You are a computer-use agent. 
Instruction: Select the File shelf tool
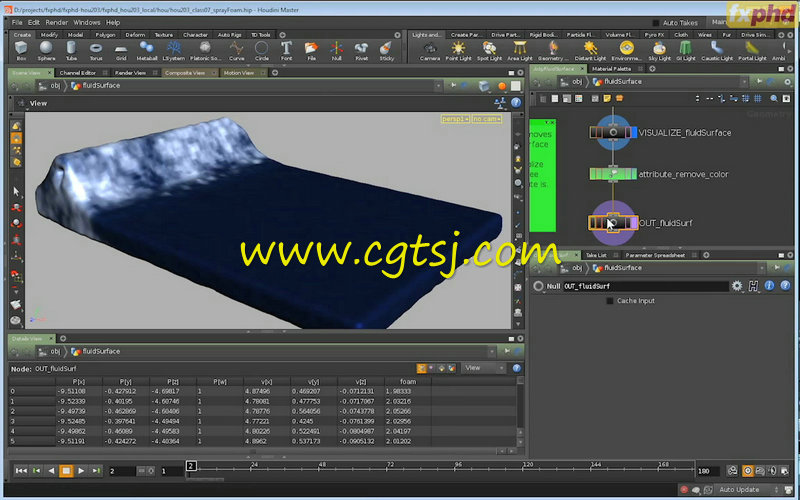(x=311, y=51)
